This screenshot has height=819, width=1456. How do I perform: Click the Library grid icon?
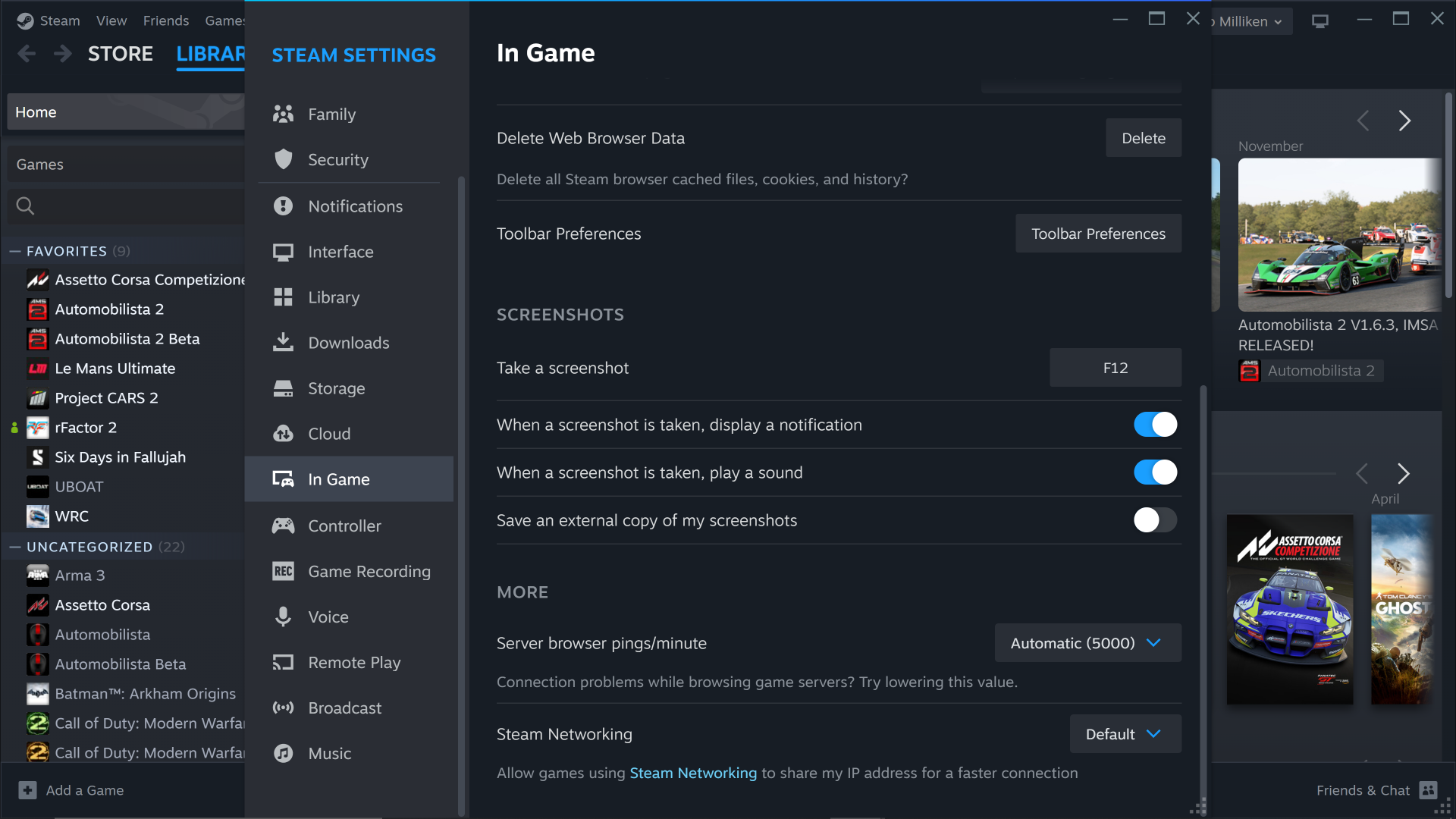[283, 297]
